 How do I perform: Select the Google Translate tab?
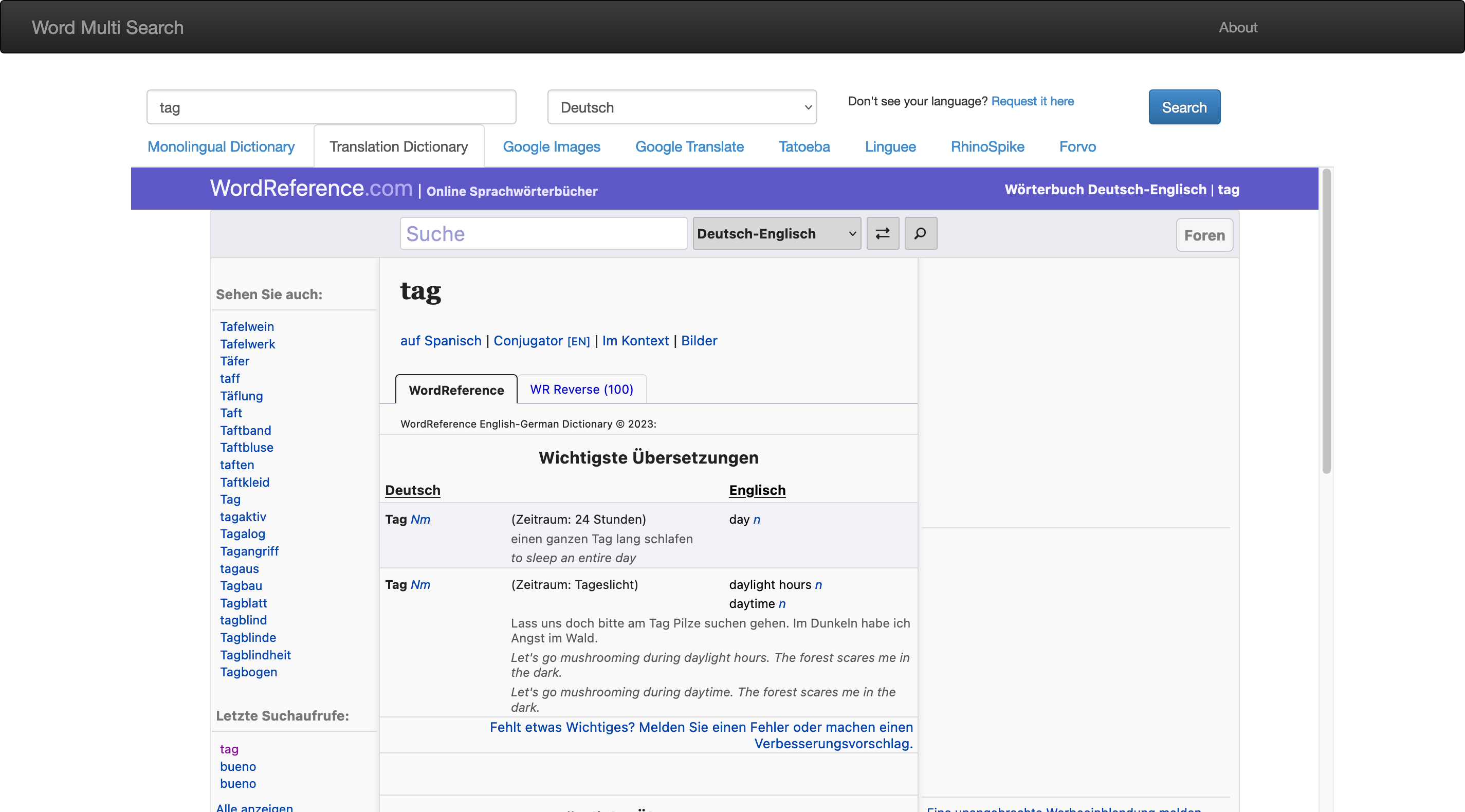point(689,146)
